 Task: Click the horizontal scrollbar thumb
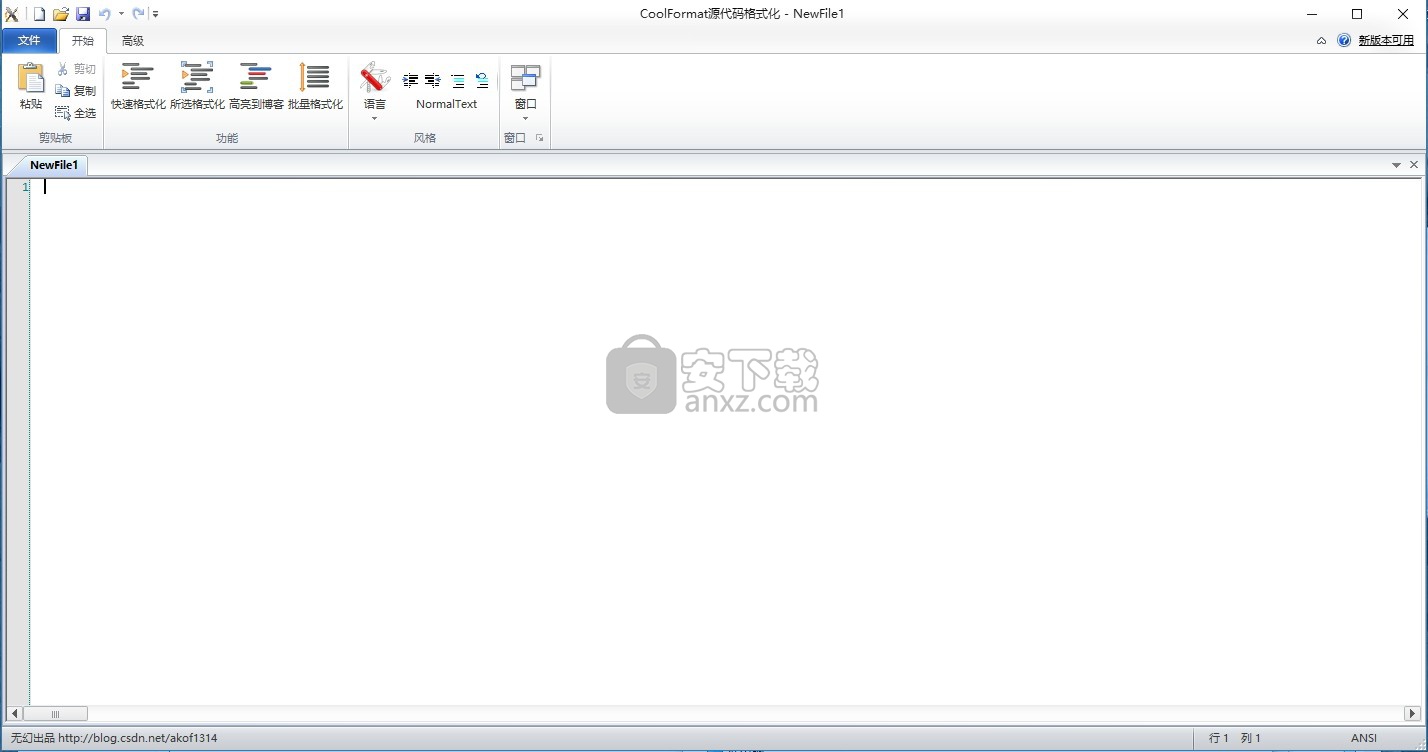(x=55, y=714)
